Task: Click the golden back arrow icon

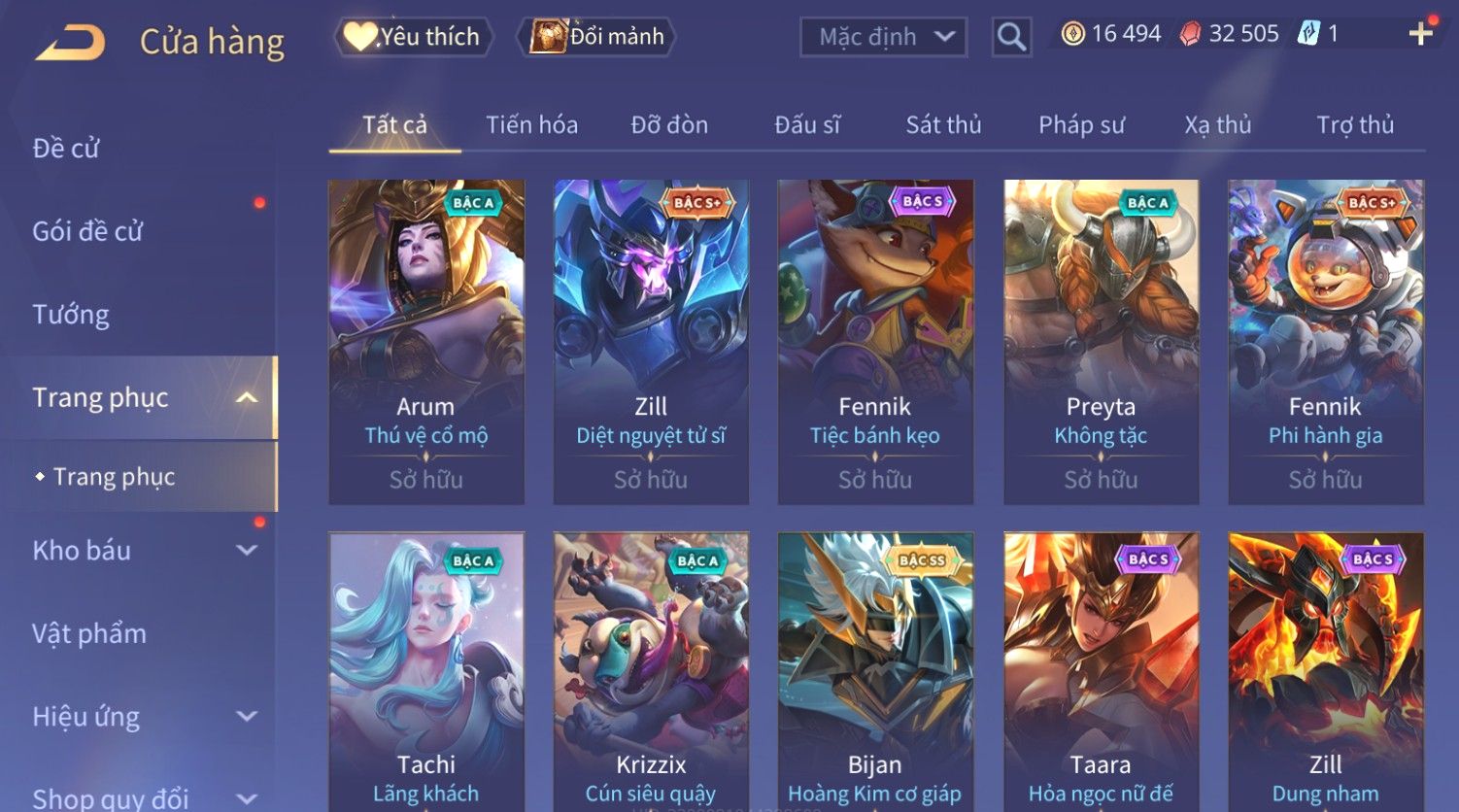Action: [x=69, y=43]
